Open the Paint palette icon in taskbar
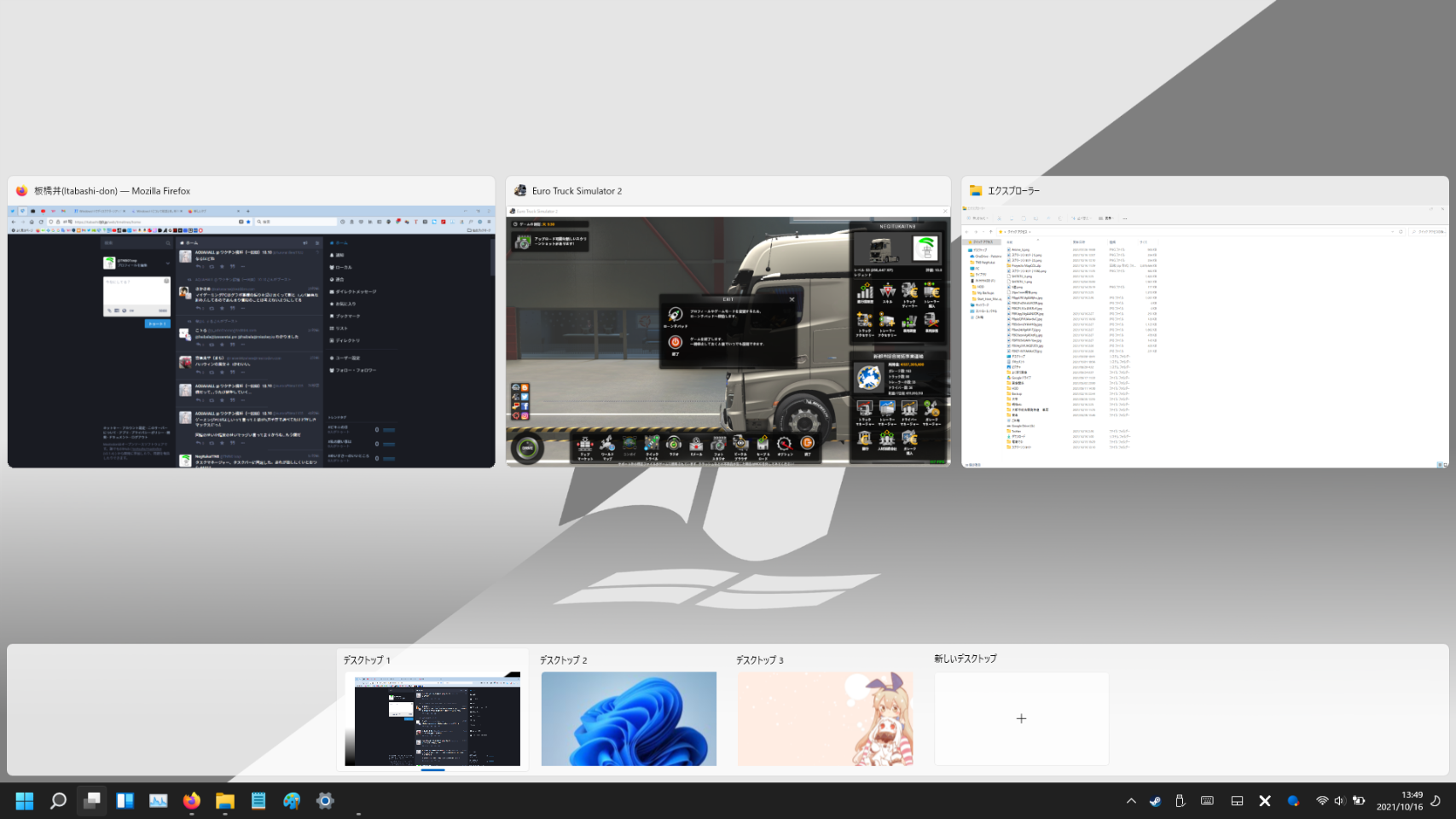This screenshot has width=1456, height=819. (292, 800)
